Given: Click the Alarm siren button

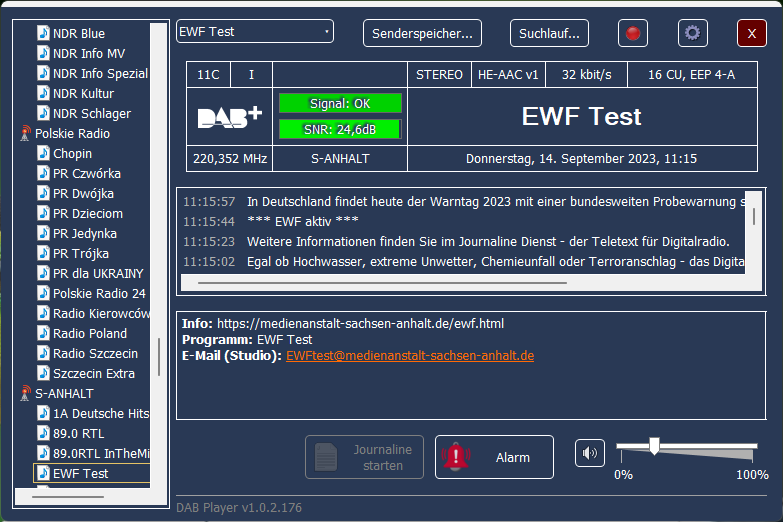Looking at the screenshot, I should [494, 457].
